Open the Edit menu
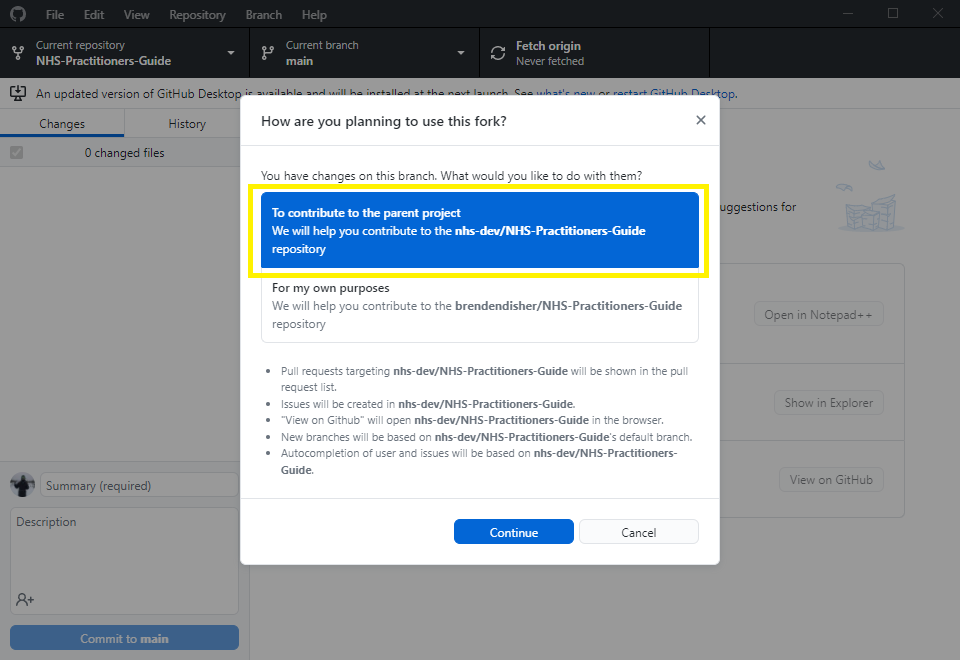The height and width of the screenshot is (660, 960). coord(94,15)
